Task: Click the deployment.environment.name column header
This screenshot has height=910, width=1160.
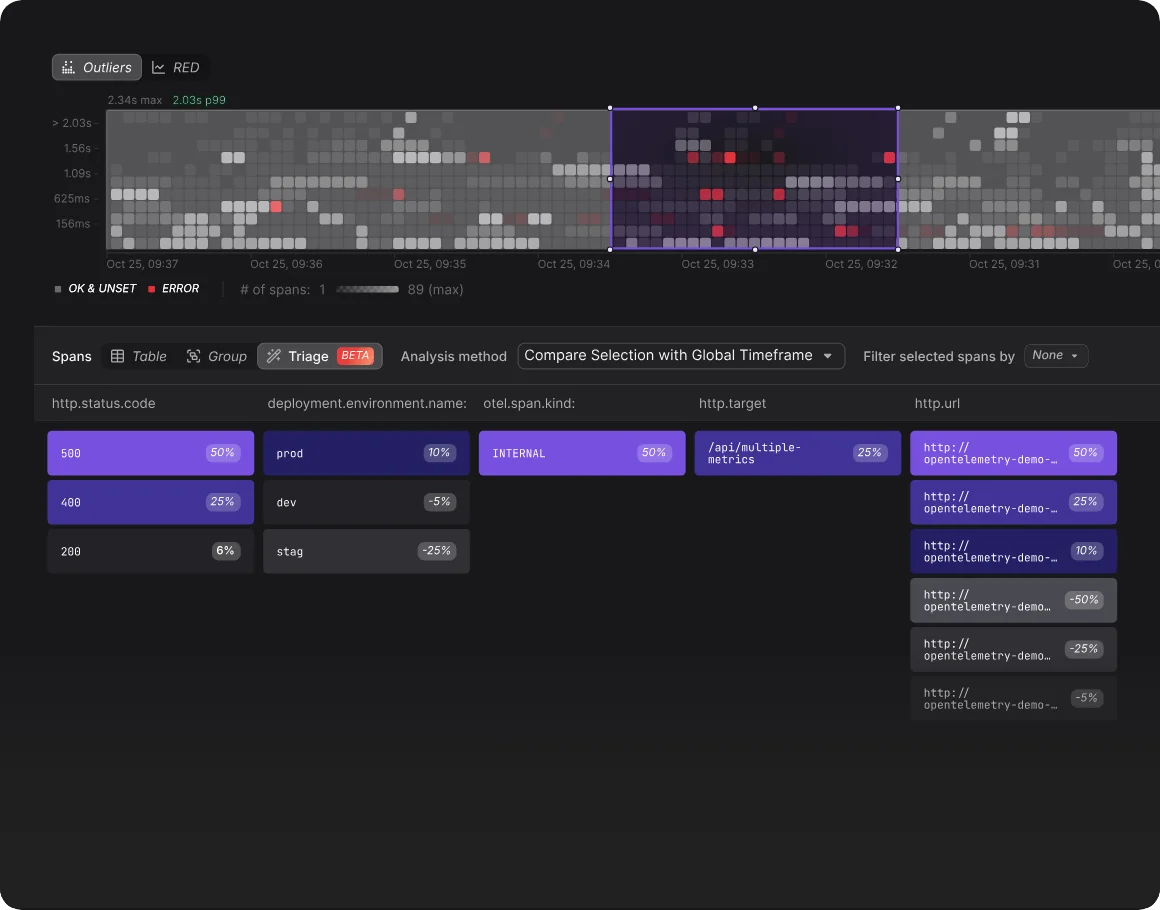Action: click(367, 403)
